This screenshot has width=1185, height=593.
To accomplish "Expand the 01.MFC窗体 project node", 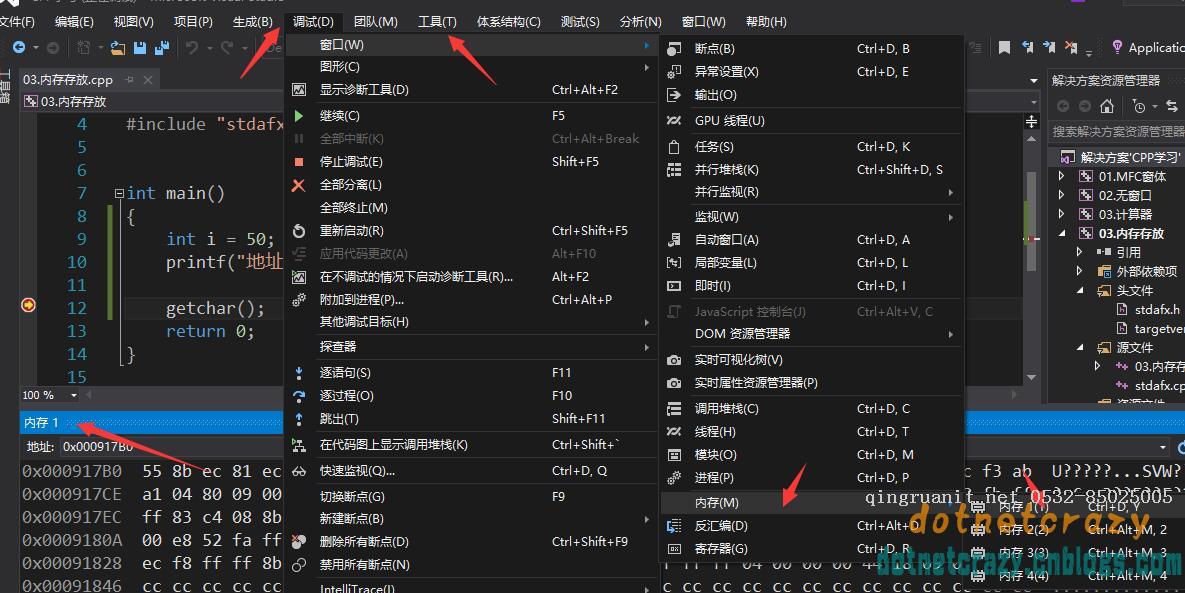I will [x=1062, y=176].
